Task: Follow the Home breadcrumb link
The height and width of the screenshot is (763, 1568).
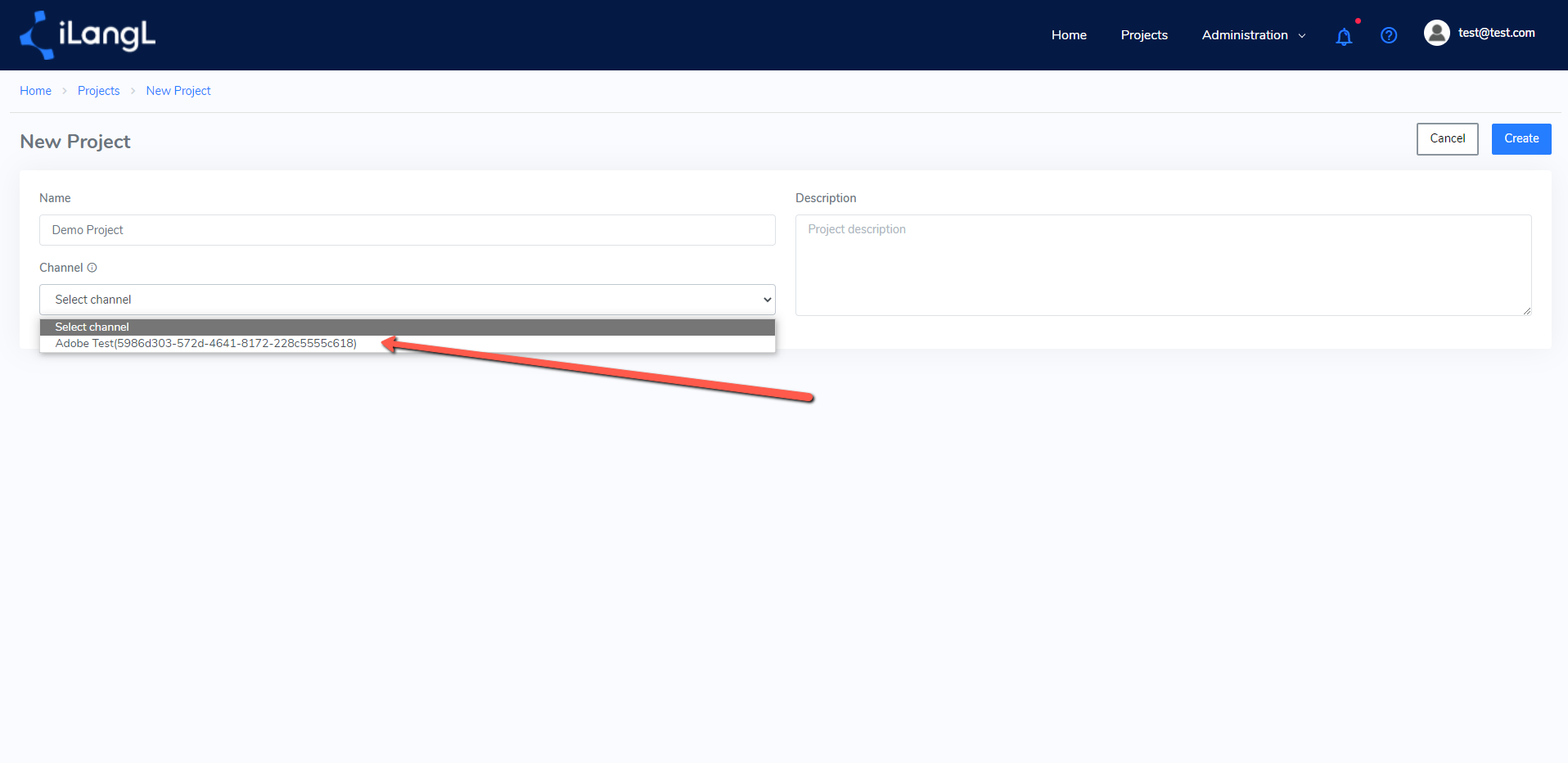Action: [x=35, y=91]
